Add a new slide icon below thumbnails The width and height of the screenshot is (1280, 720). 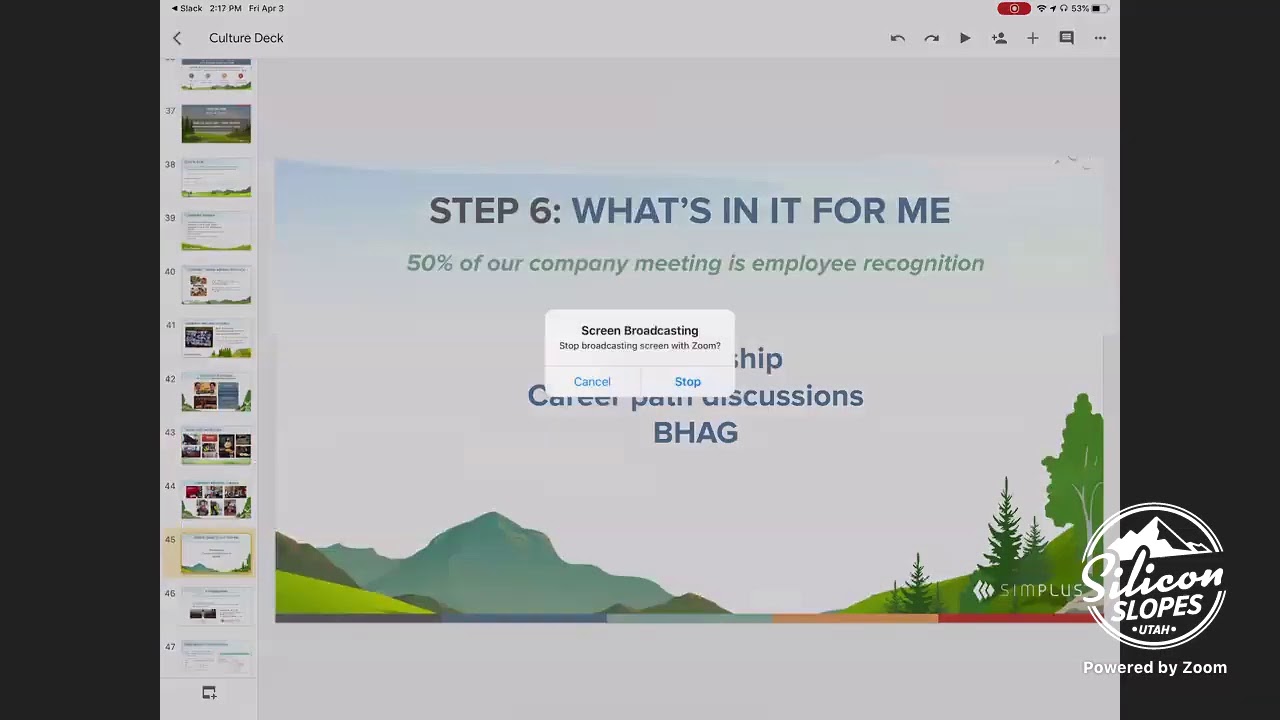point(209,692)
